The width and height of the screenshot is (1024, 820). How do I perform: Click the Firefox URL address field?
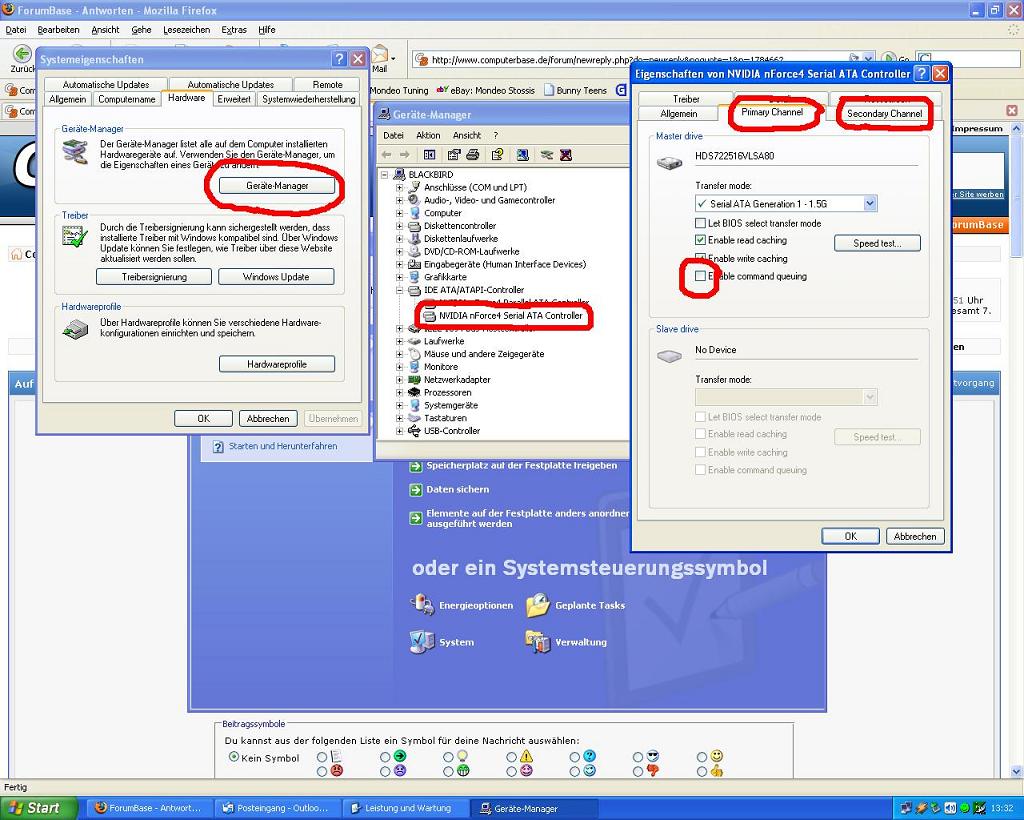[644, 59]
